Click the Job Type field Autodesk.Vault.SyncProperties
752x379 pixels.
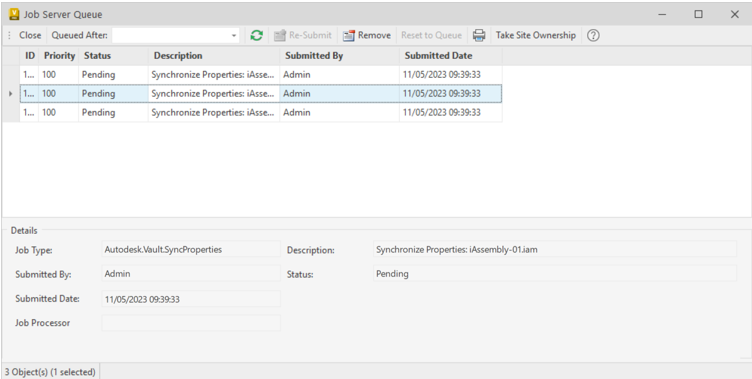[191, 249]
